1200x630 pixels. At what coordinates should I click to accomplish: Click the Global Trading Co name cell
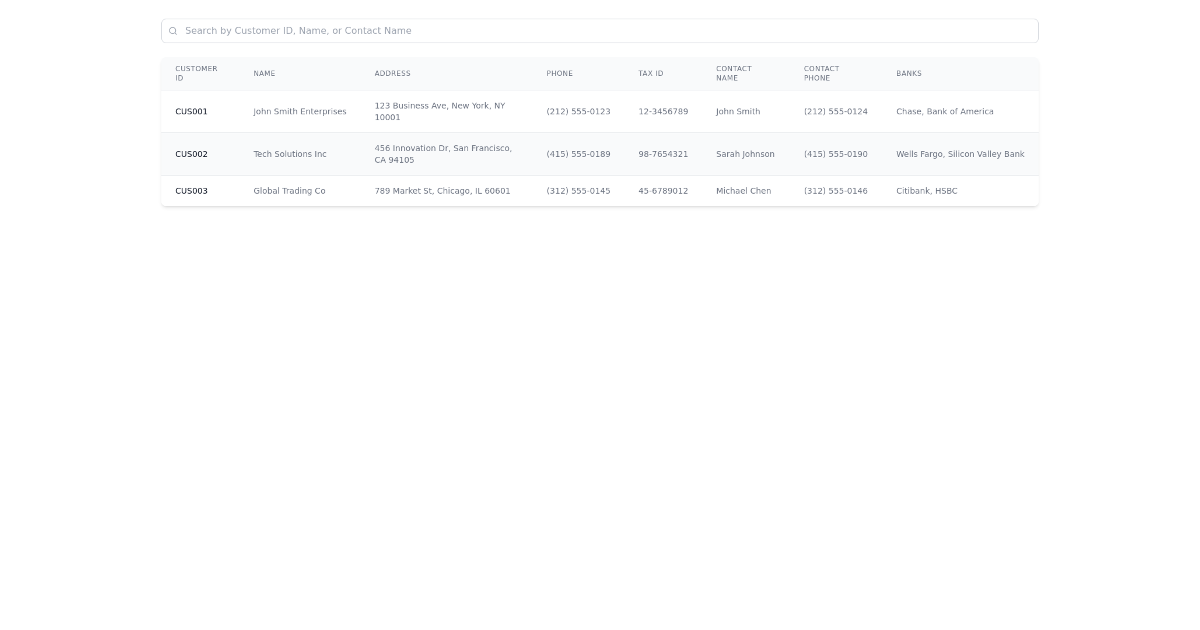point(289,191)
